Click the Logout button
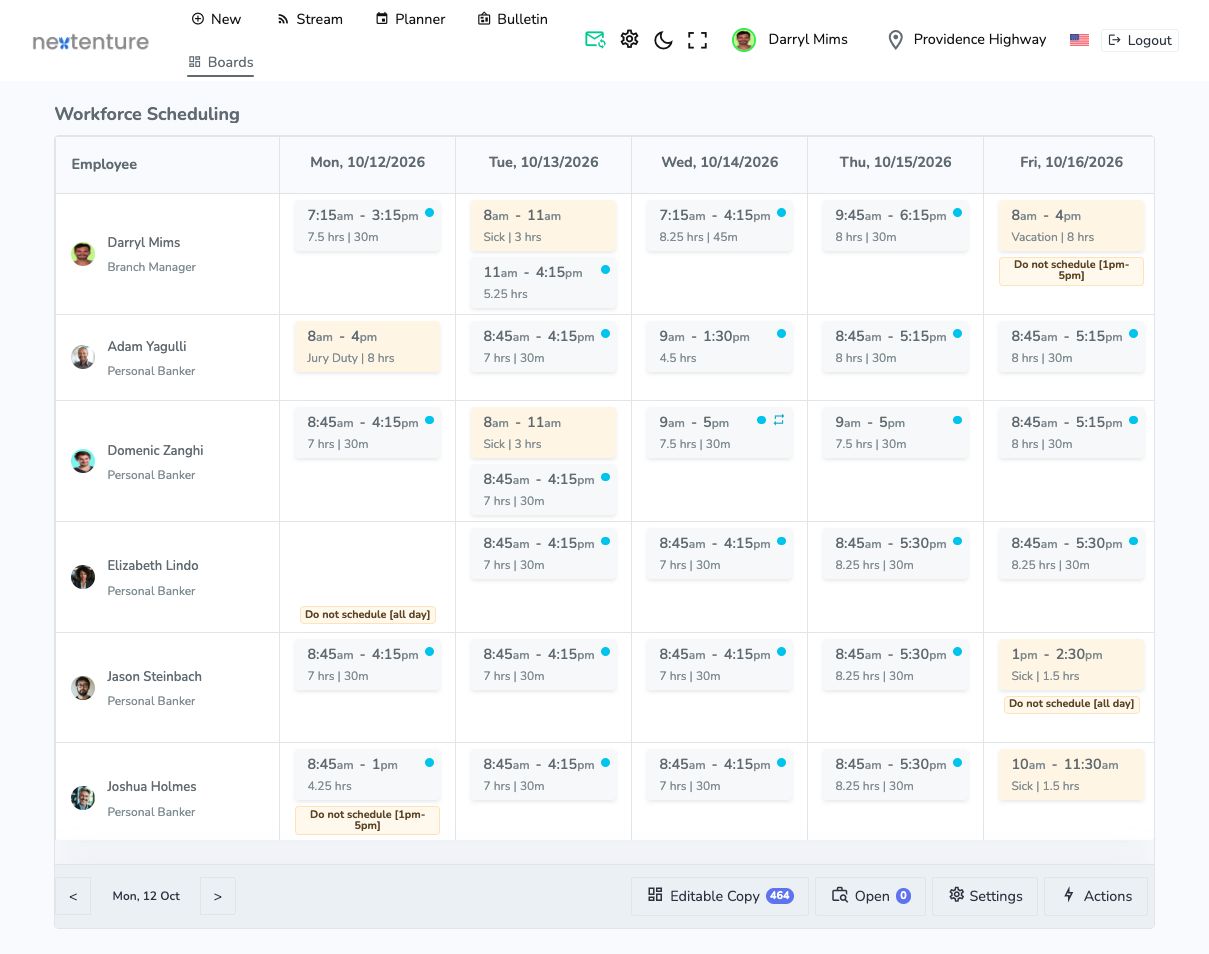Viewport: 1209px width, 954px height. coord(1140,40)
